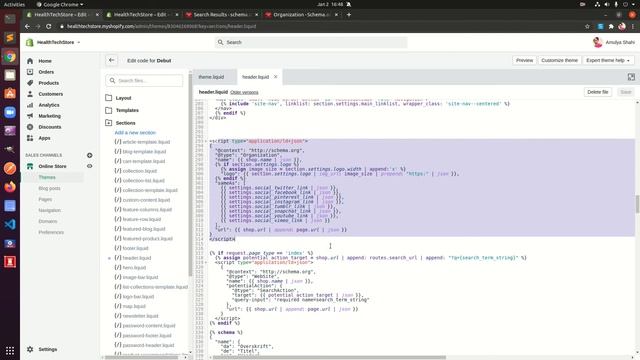This screenshot has width=640, height=360.
Task: Click the code editor horizontal scrollbar
Action: 329,357
